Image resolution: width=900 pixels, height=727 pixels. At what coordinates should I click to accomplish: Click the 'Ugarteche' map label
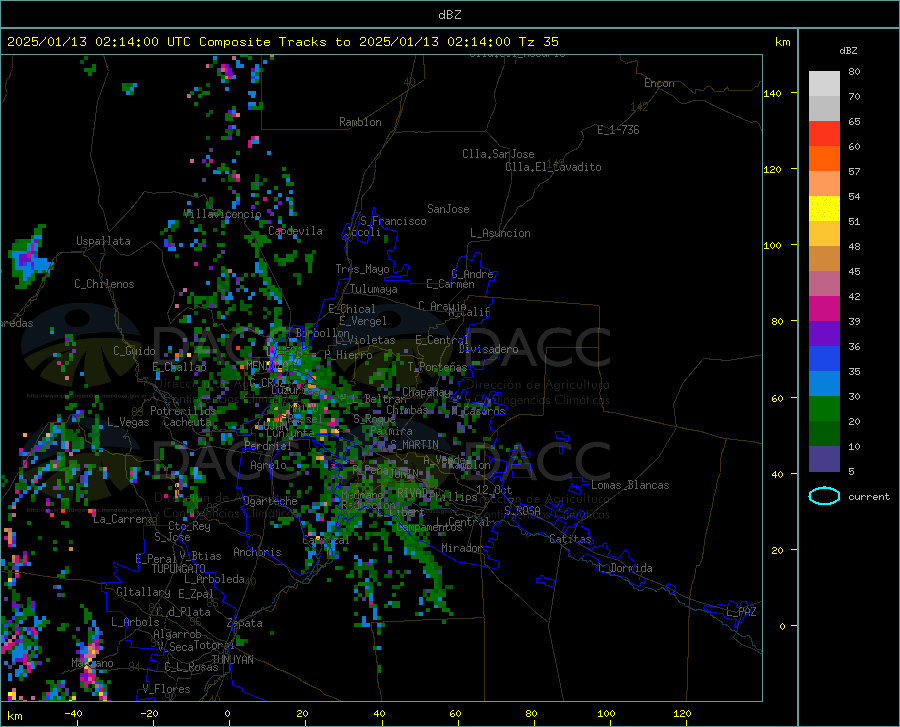[x=270, y=501]
